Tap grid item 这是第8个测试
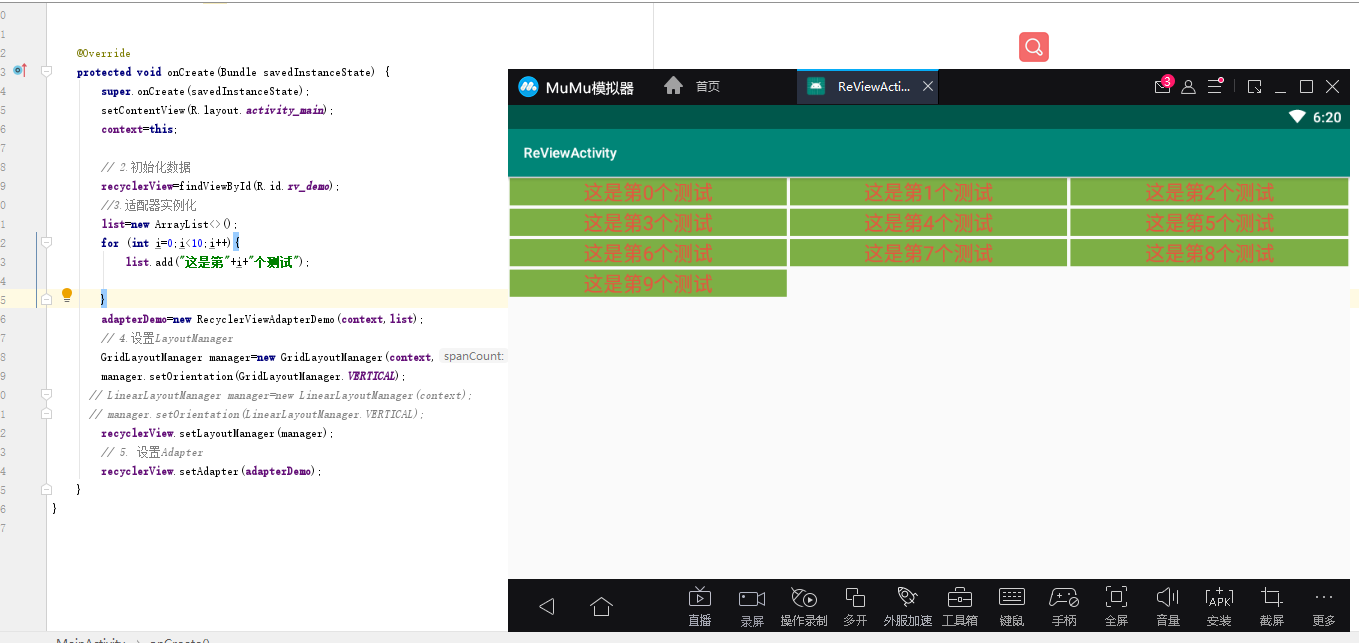Image resolution: width=1359 pixels, height=643 pixels. 1209,253
